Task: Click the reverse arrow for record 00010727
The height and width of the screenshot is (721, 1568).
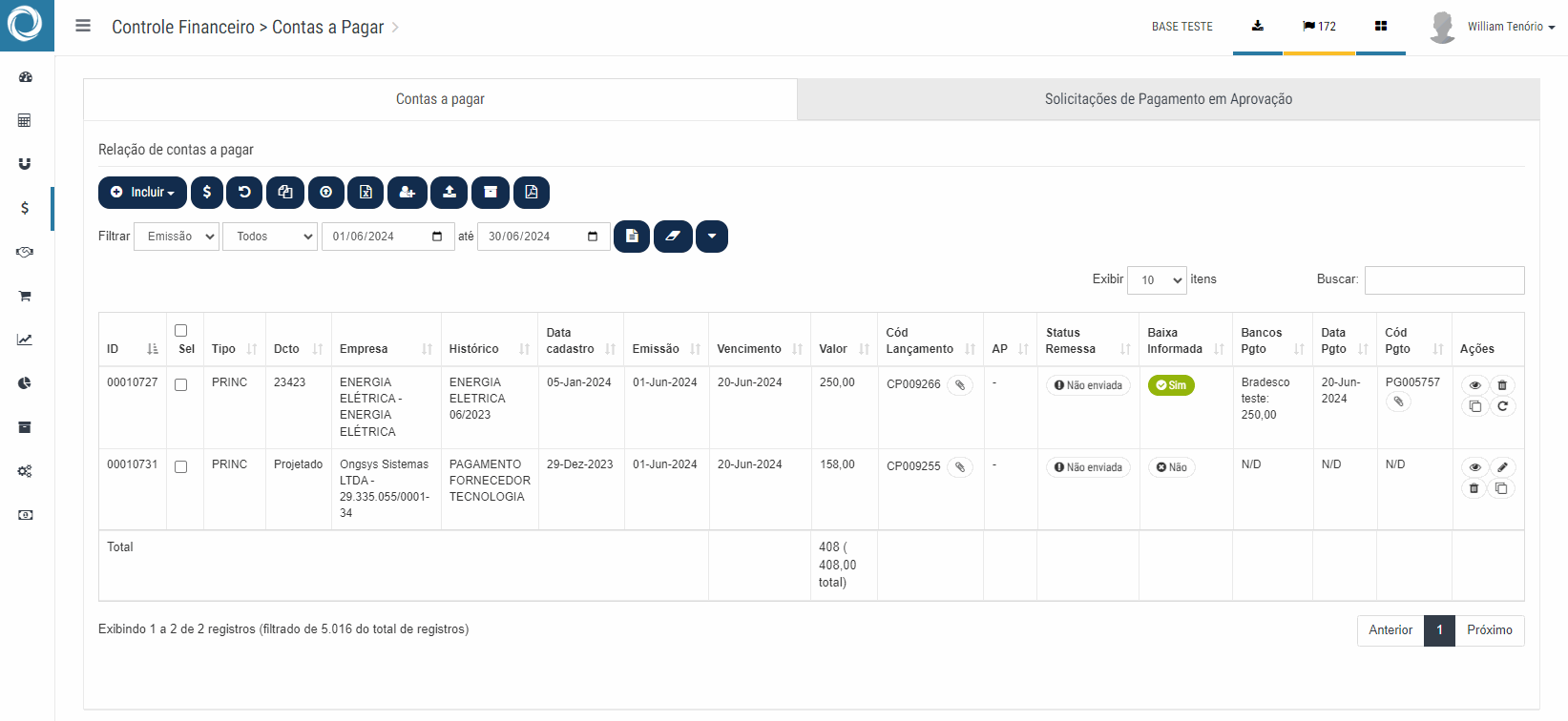Action: [1502, 406]
